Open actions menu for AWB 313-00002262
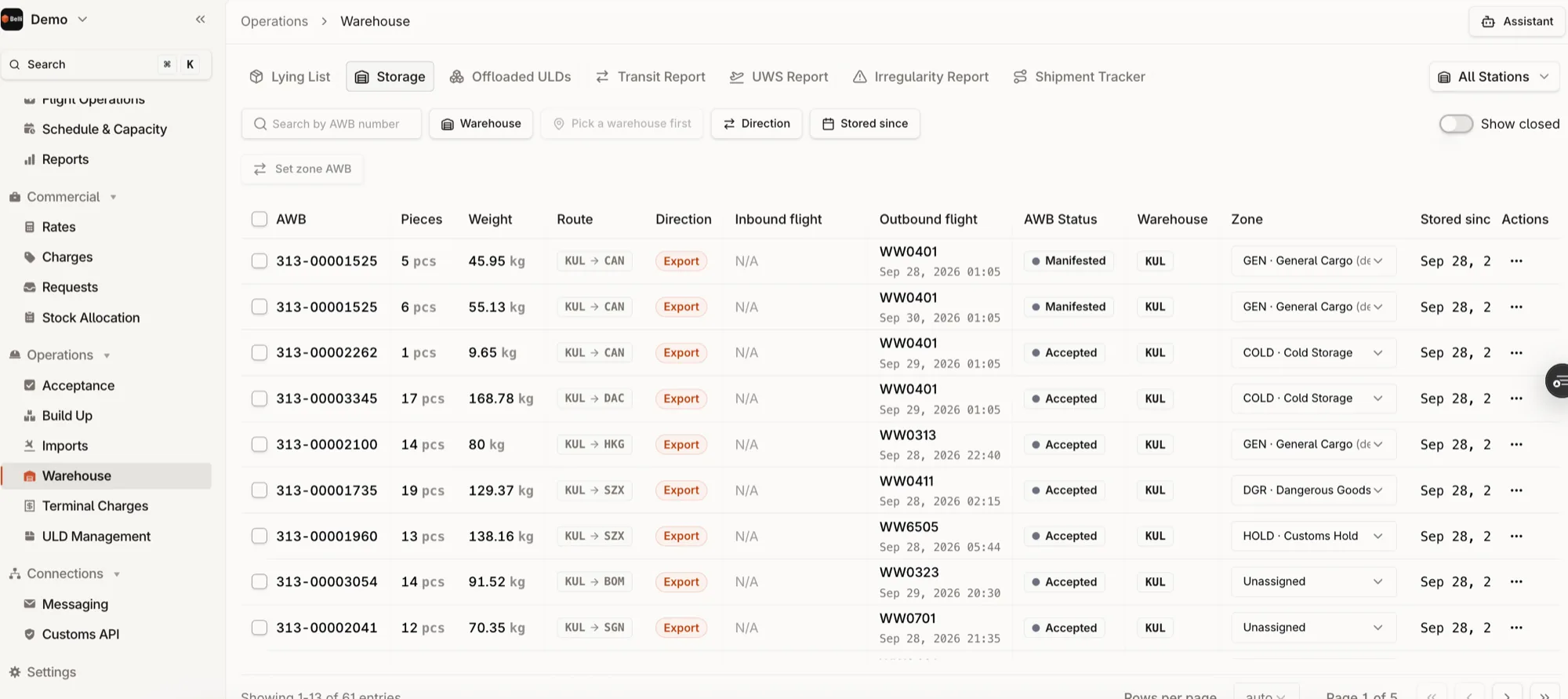The height and width of the screenshot is (699, 1568). click(x=1516, y=353)
